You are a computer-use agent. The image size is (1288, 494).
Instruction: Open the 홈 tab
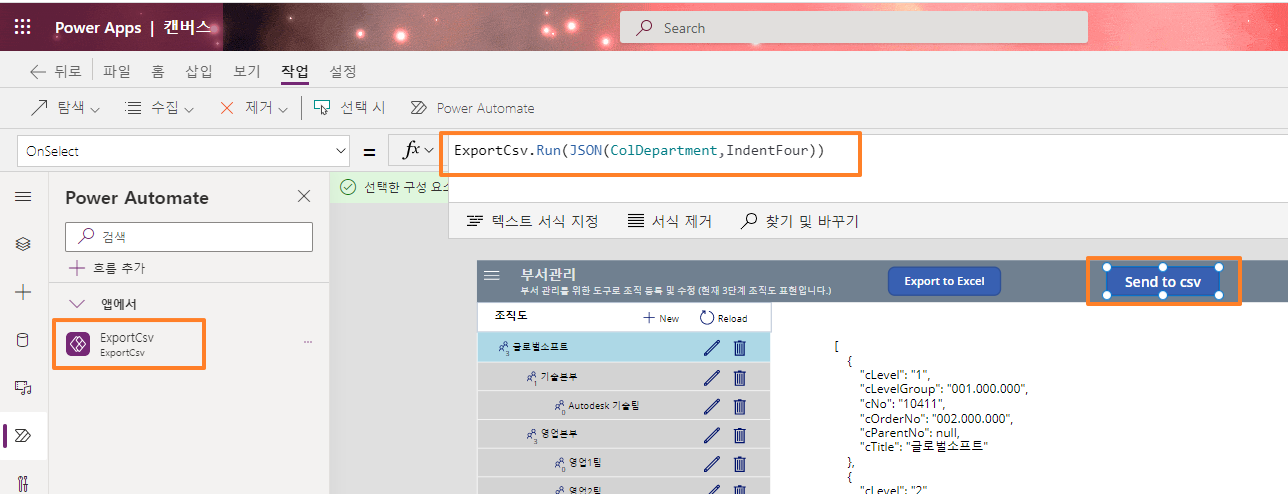158,71
